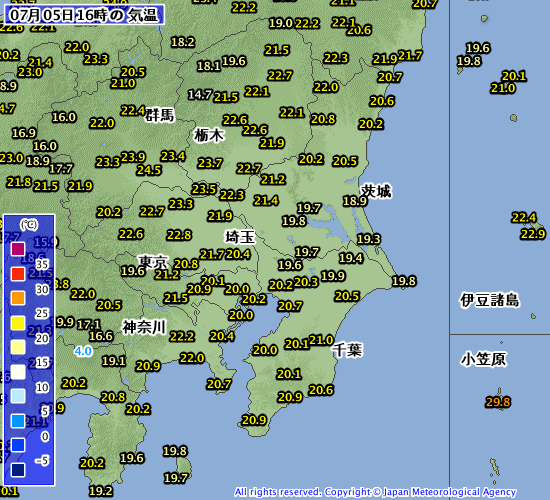Click the 07月05日16時の気温 title box
550x500 pixels.
click(x=85, y=15)
